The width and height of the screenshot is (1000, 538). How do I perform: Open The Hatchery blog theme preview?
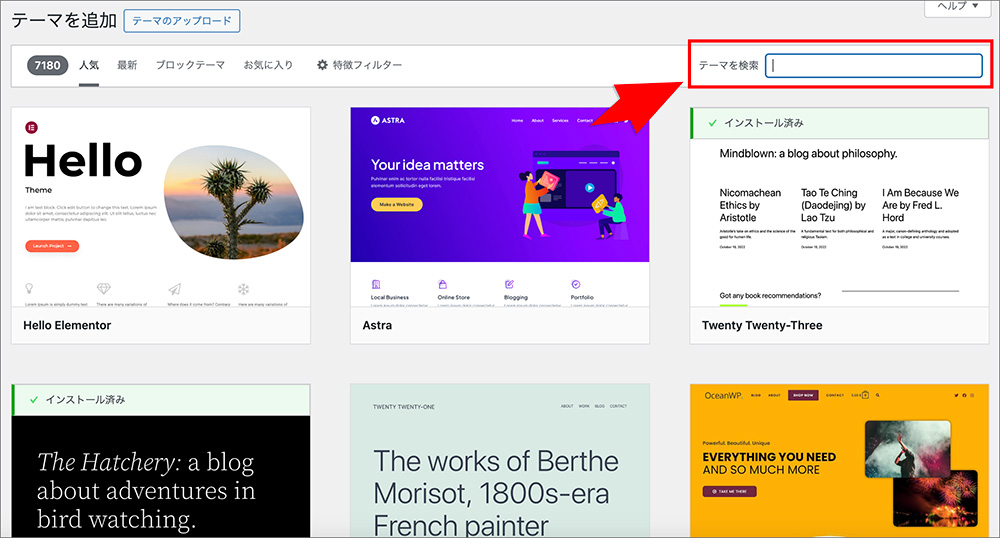[x=161, y=476]
